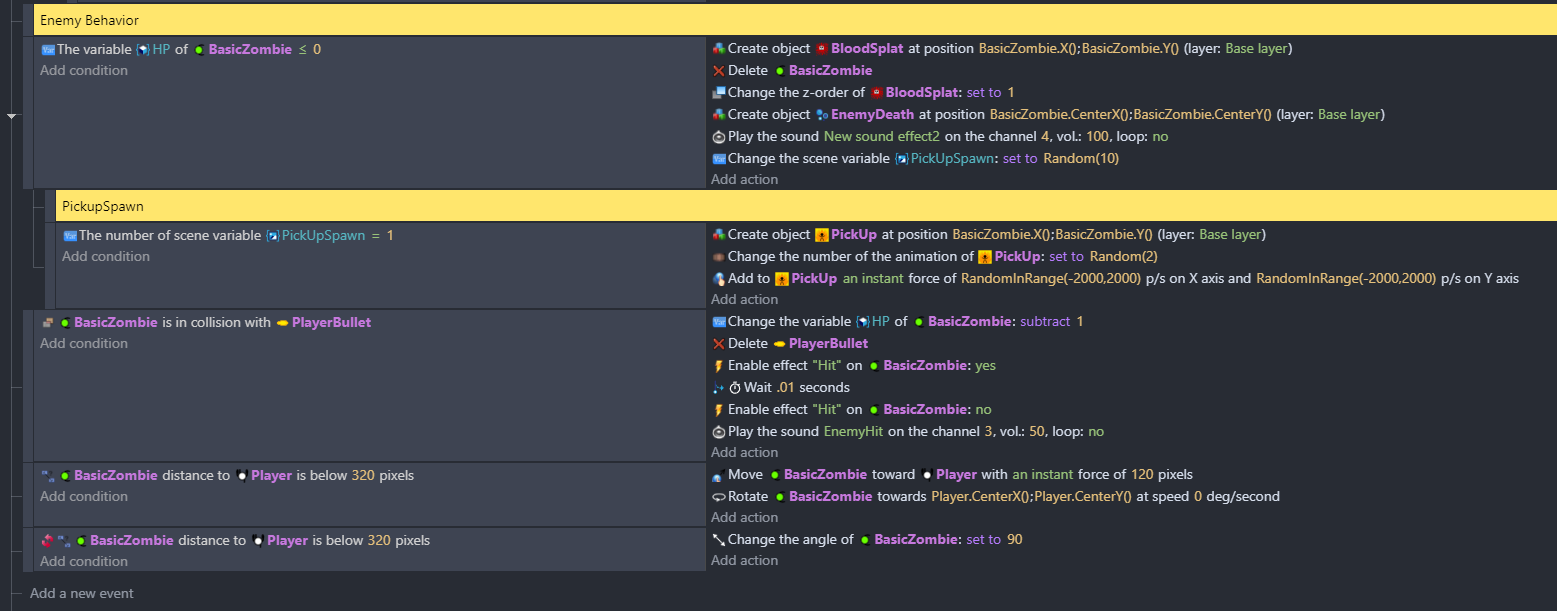1557x611 pixels.
Task: Click the Rotate BasicZombie action icon
Action: coord(718,496)
